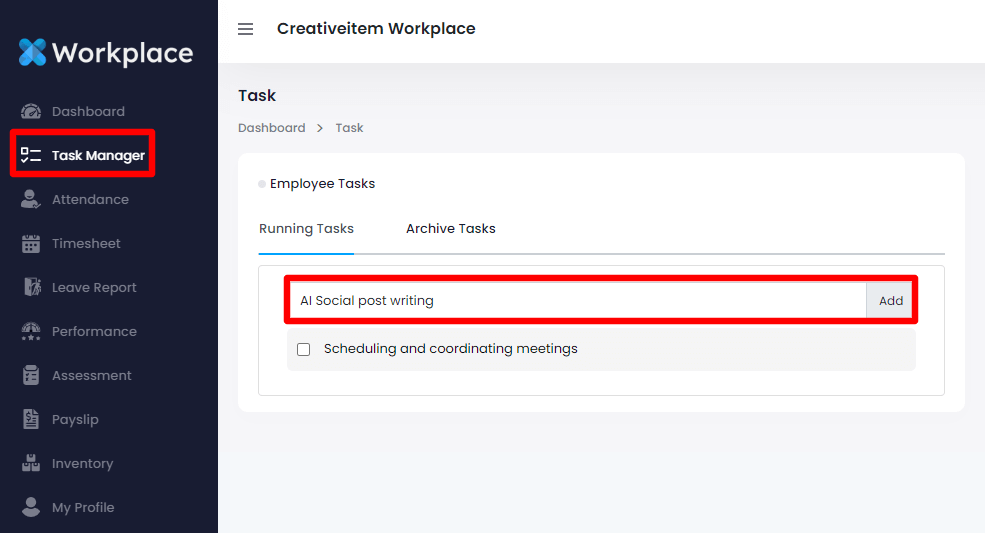The width and height of the screenshot is (985, 533).
Task: Click the Performance gauge icon
Action: [x=31, y=331]
